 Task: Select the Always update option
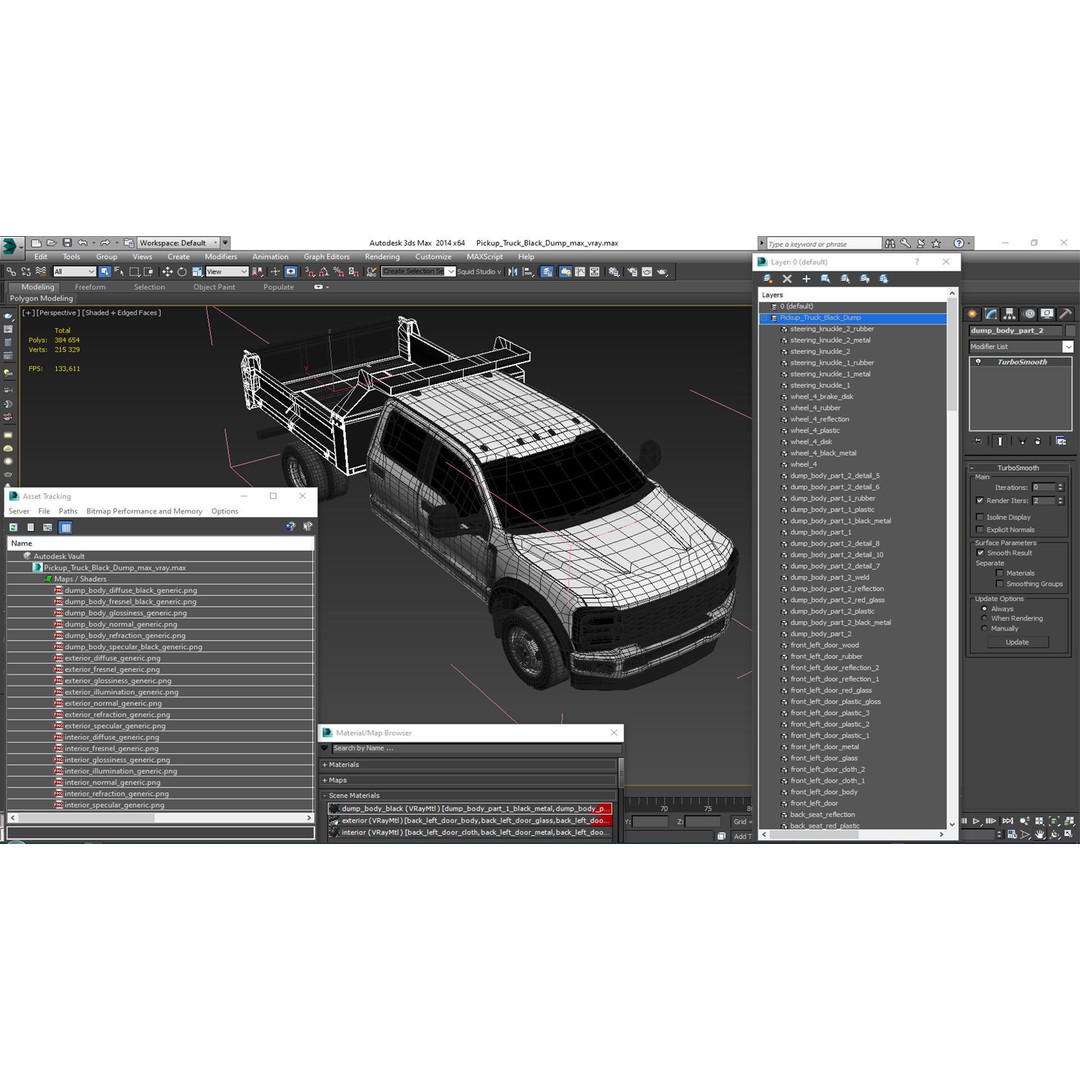click(984, 609)
